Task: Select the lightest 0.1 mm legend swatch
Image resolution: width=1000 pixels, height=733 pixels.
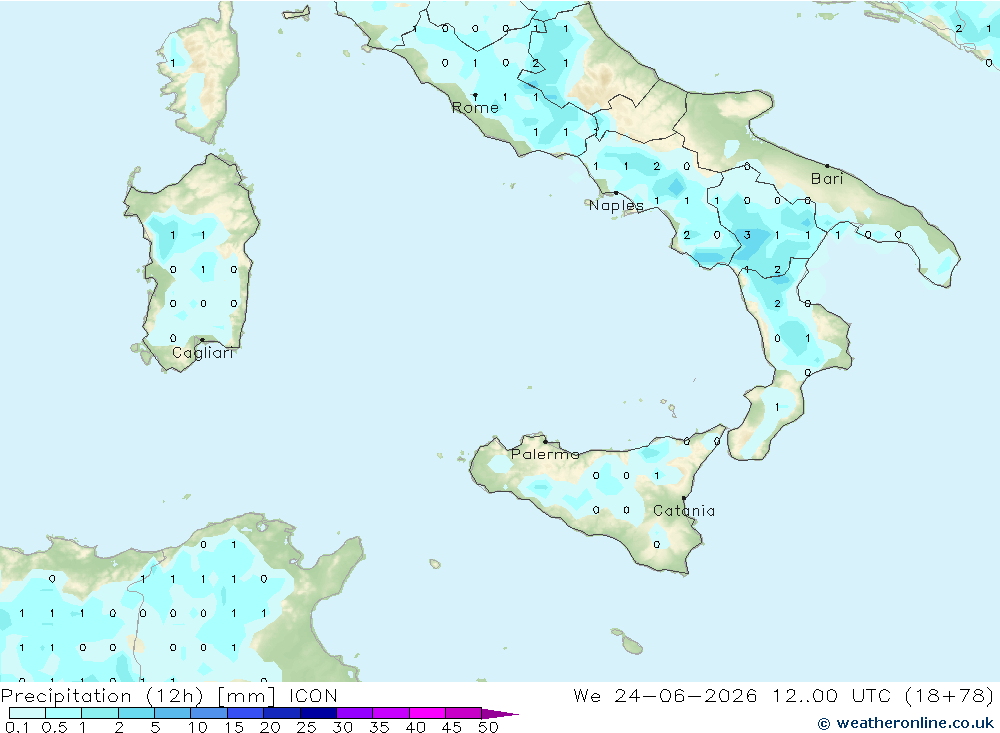Action: [x=27, y=713]
